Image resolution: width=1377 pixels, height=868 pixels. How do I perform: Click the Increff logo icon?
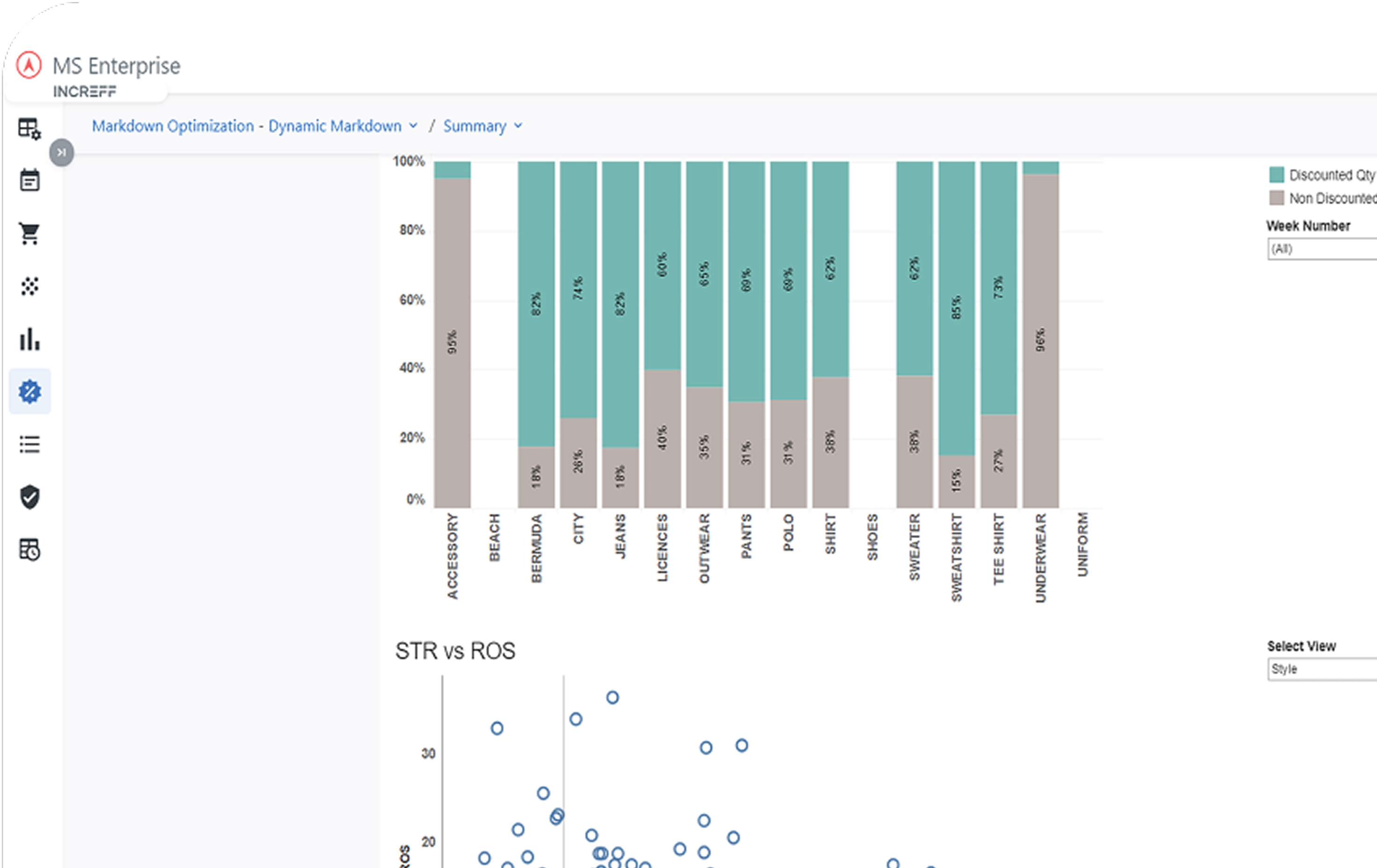pos(29,65)
